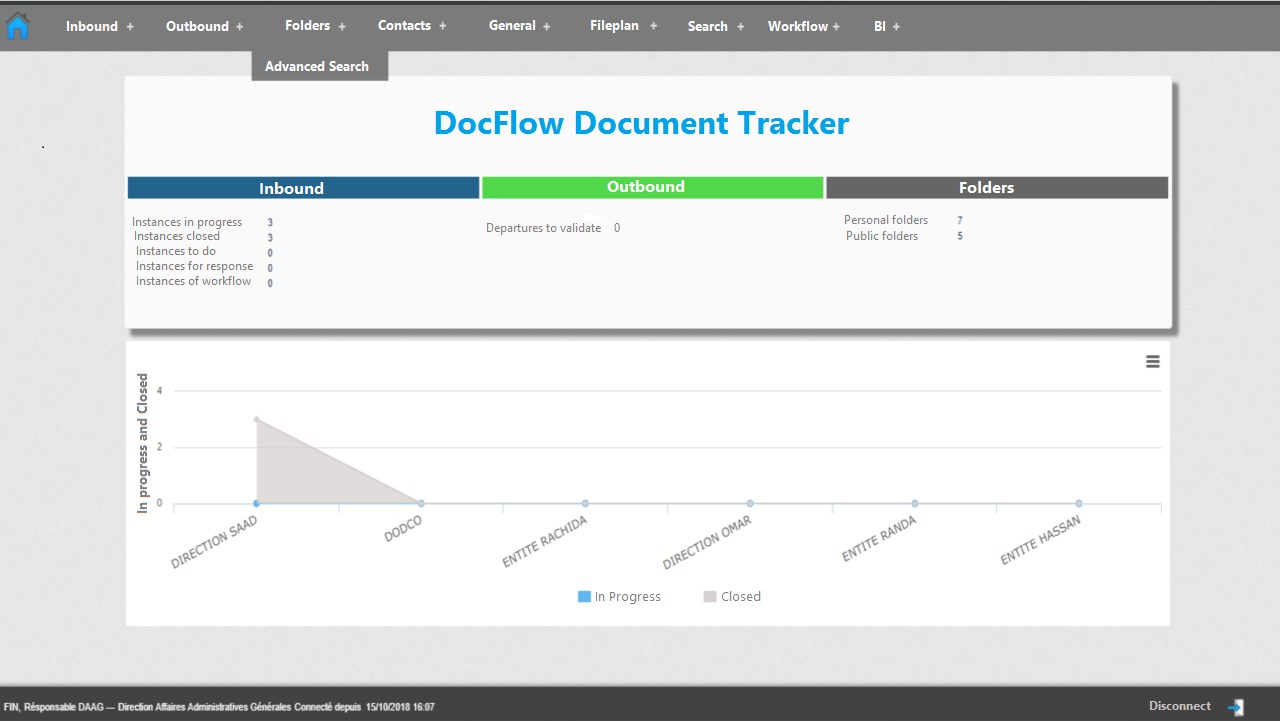Viewport: 1280px width, 722px height.
Task: Open the Workflow menu
Action: tap(798, 26)
